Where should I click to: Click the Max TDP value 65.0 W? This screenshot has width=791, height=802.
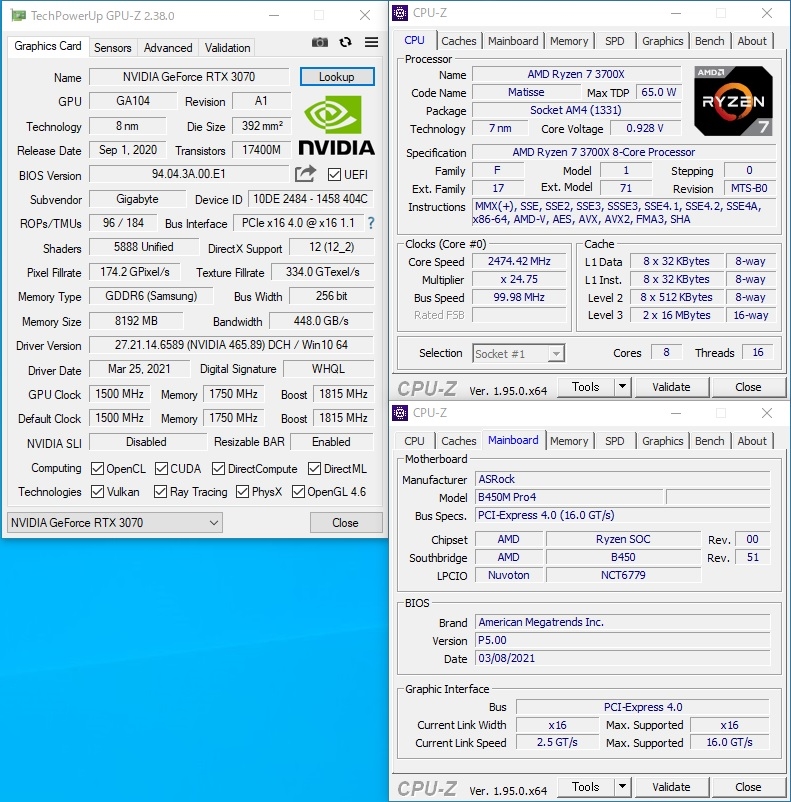tap(658, 92)
